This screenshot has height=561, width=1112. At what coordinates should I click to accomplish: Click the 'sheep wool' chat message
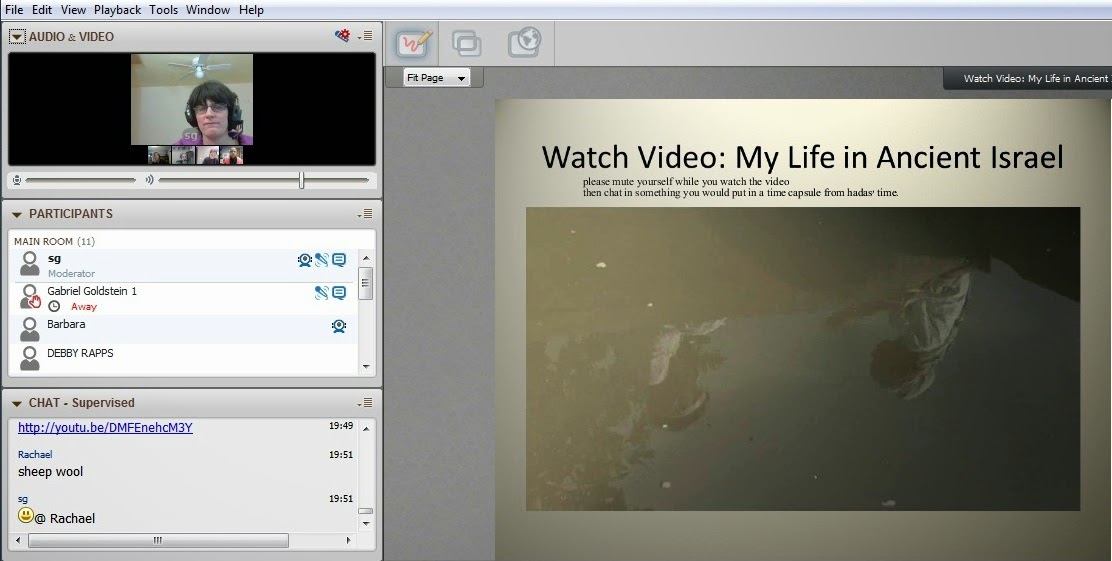[x=50, y=472]
